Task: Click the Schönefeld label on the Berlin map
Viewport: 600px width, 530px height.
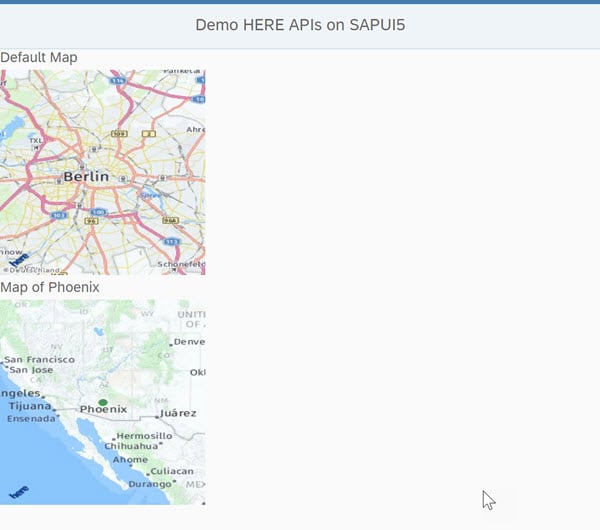Action: click(181, 264)
